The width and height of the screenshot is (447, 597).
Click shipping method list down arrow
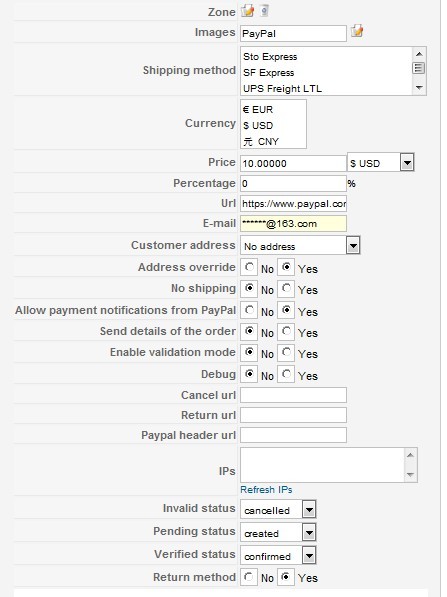(419, 88)
